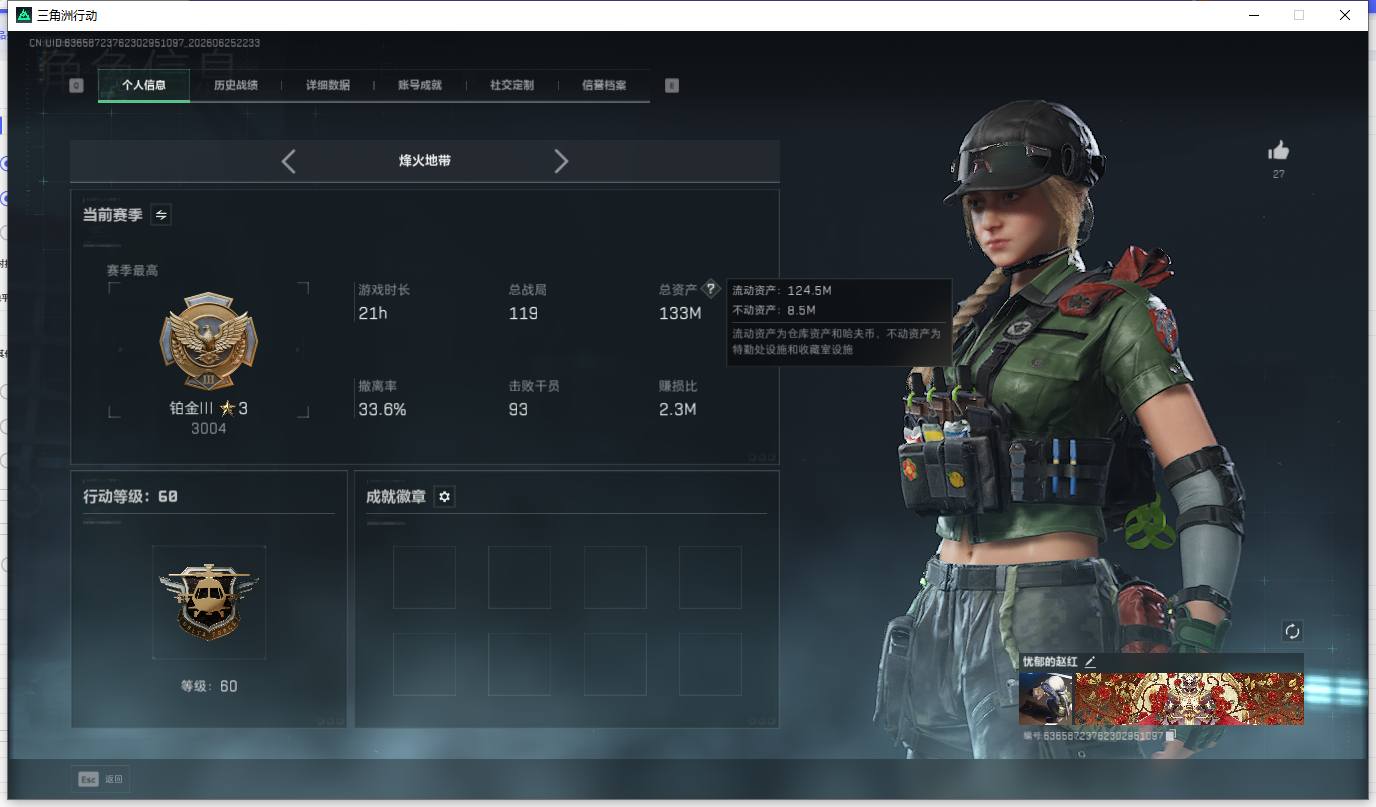The image size is (1376, 807).
Task: Click the right arrow beside 烽火地带
Action: [561, 161]
